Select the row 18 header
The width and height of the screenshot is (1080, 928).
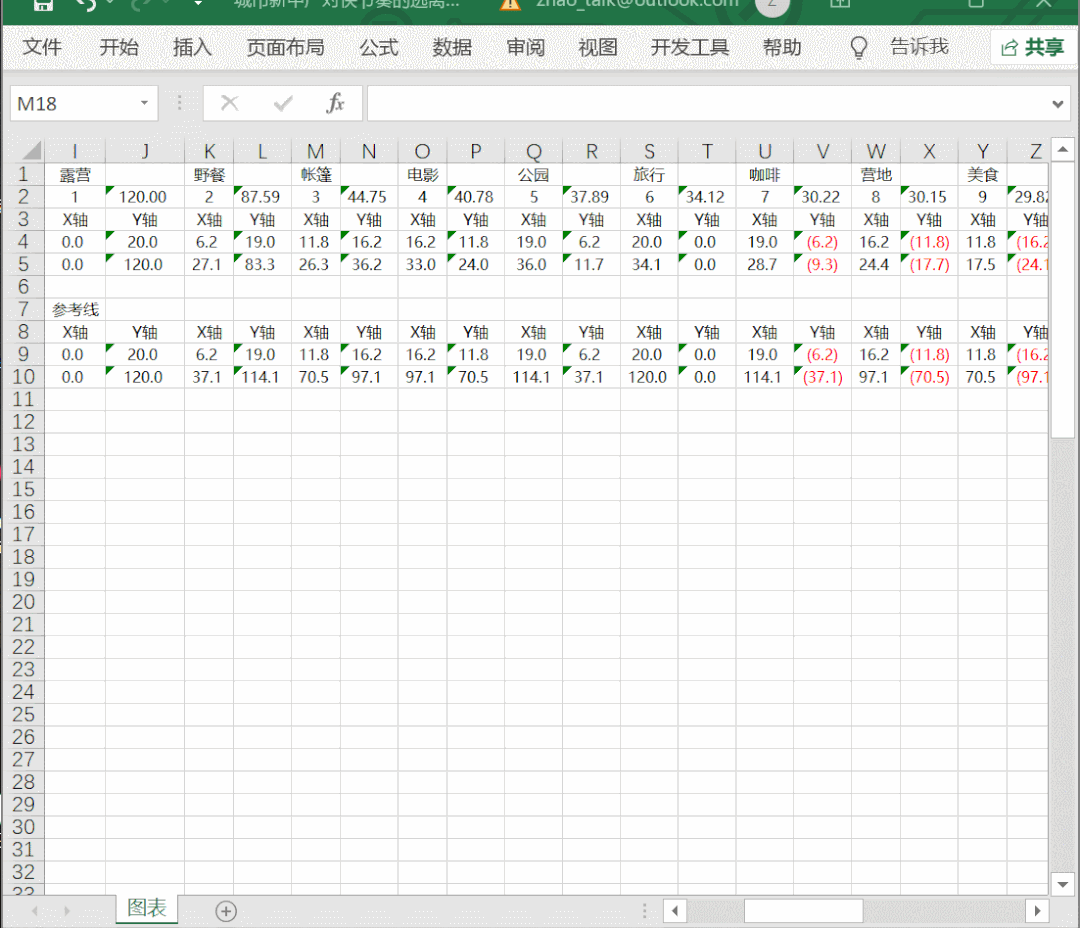tap(23, 557)
